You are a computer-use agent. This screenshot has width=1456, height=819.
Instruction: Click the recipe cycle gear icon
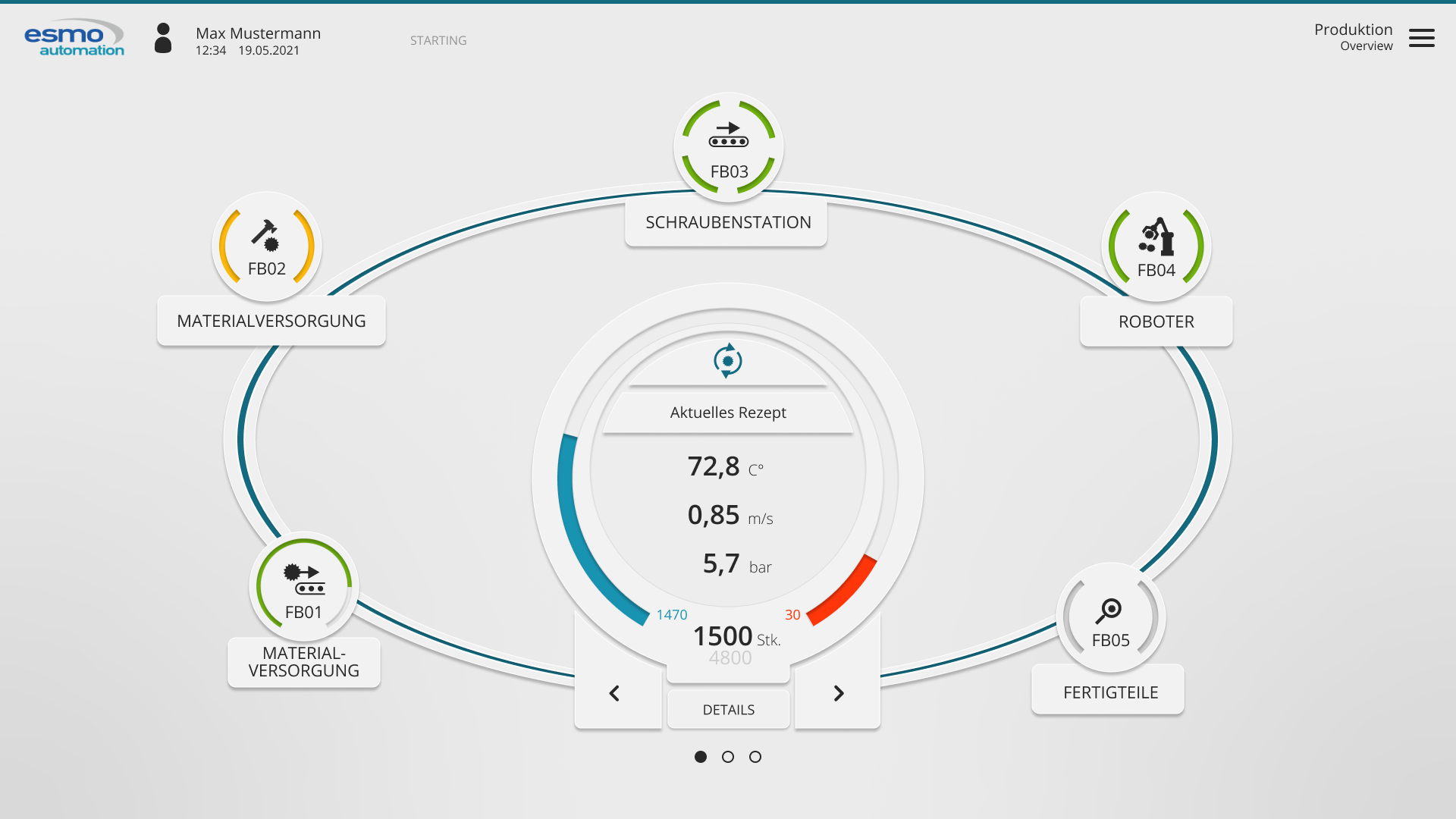(728, 361)
